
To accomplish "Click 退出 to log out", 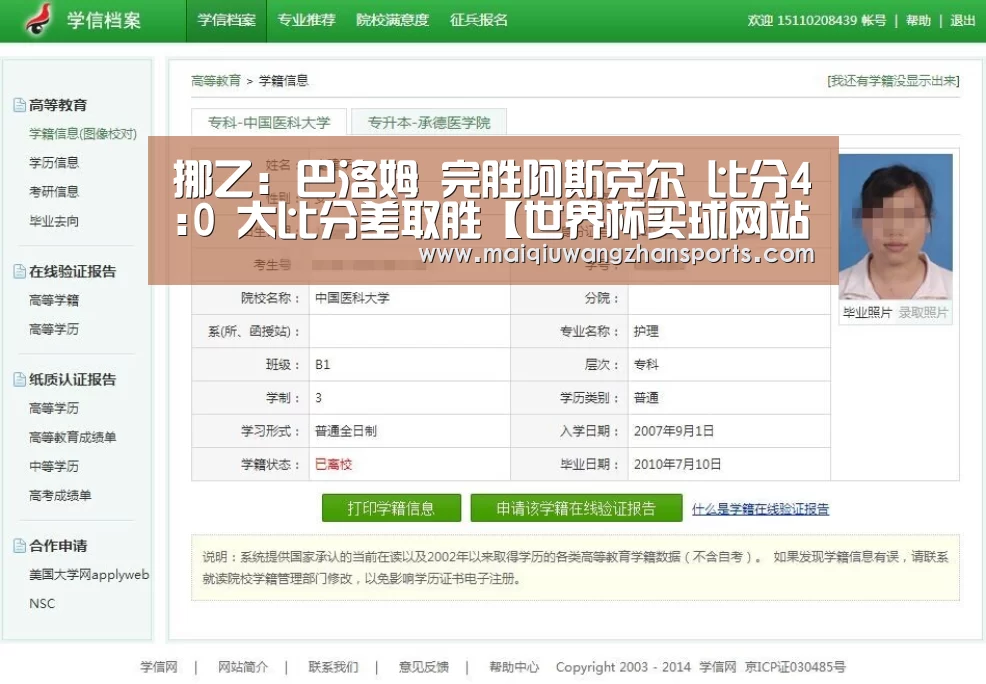I will [x=963, y=21].
